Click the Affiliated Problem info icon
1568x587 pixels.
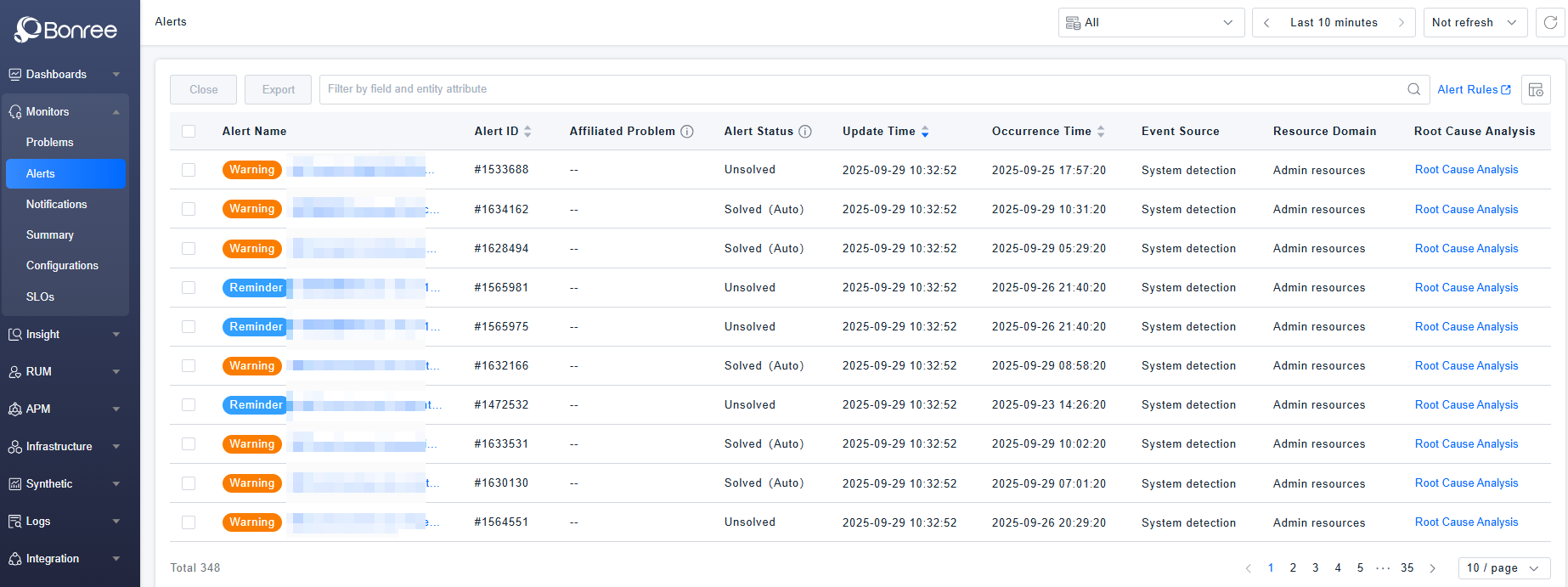[687, 132]
